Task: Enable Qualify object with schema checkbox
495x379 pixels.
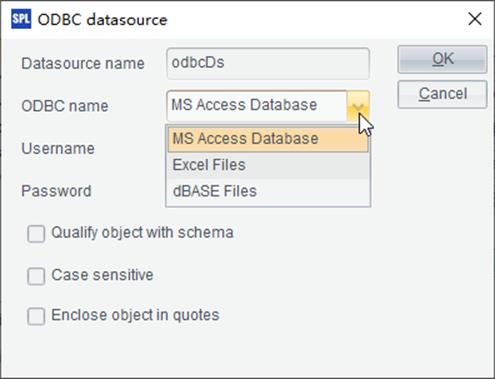Action: (36, 234)
